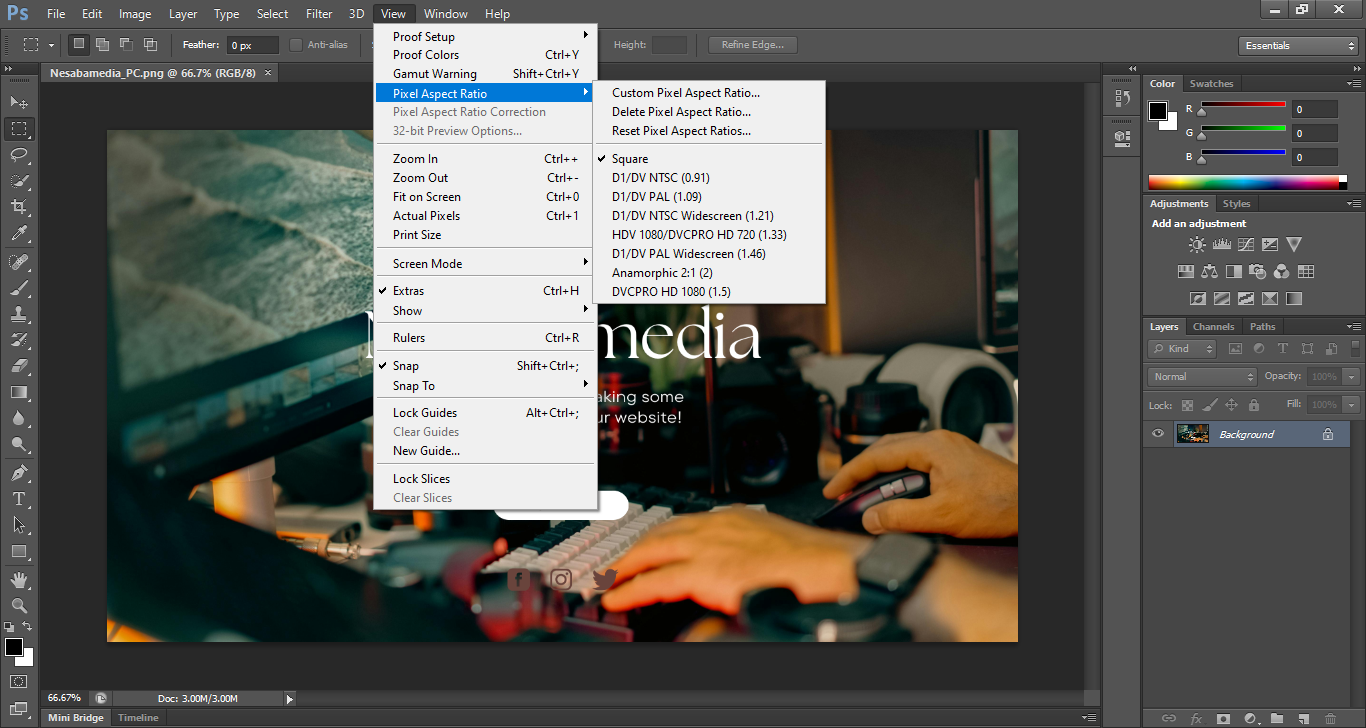
Task: Choose D1/DV PAL (1.09) aspect ratio
Action: pos(656,197)
